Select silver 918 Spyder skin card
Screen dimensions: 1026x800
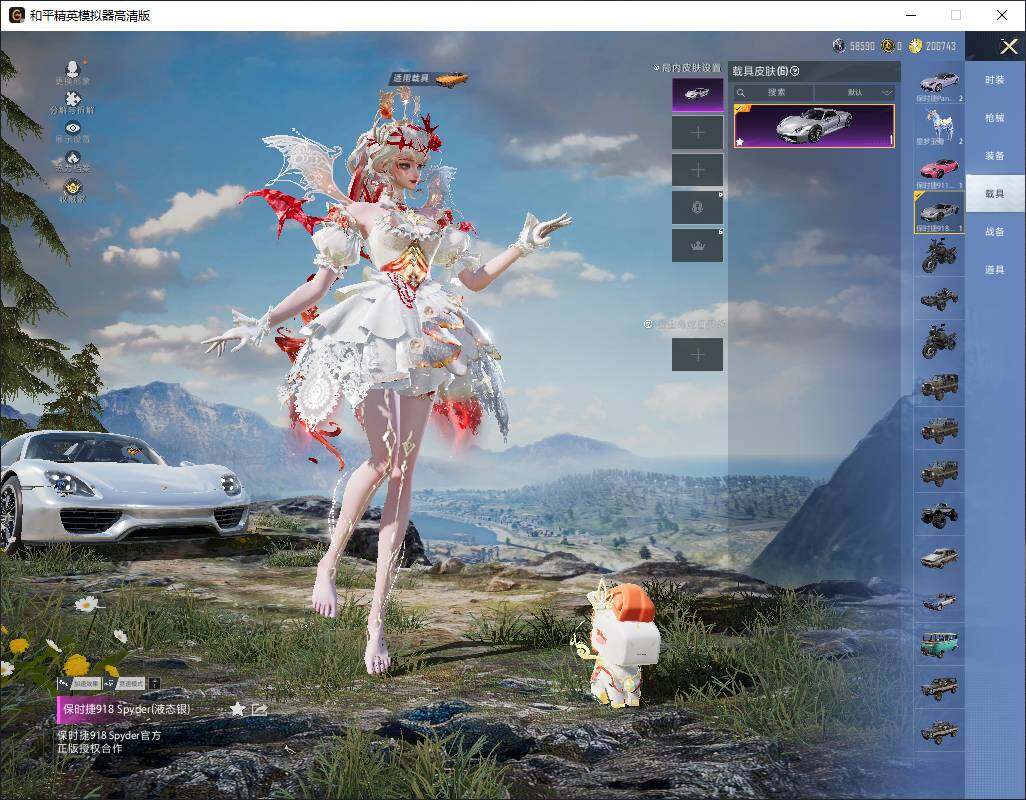pyautogui.click(x=814, y=126)
